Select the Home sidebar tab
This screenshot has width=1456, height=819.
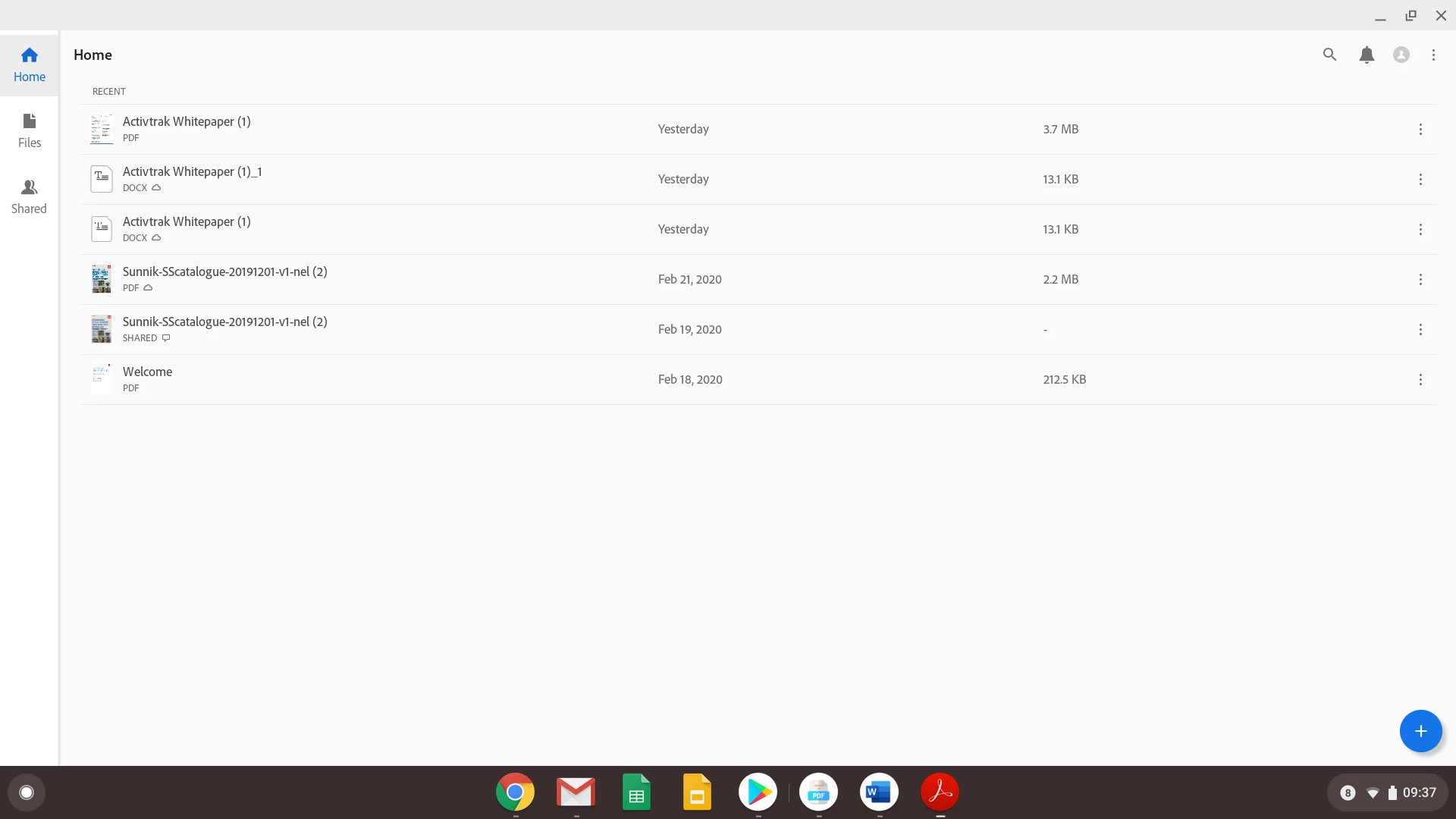[30, 64]
